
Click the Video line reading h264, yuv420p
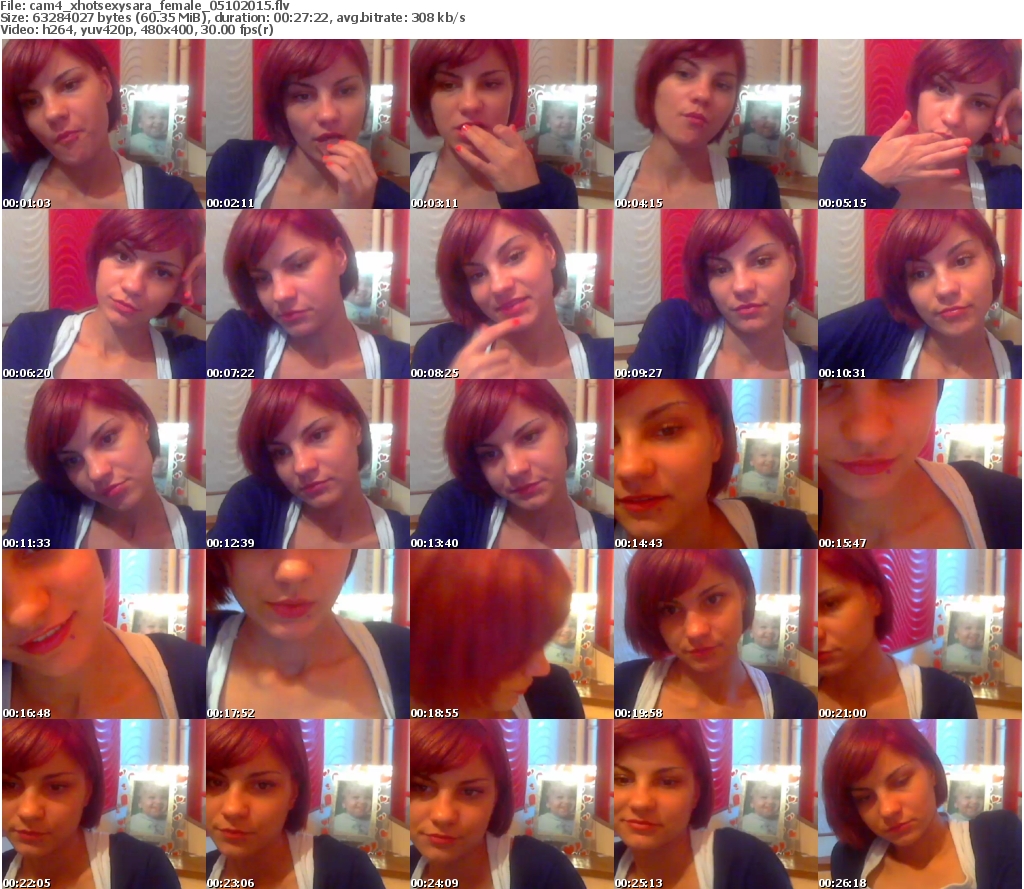coord(137,30)
